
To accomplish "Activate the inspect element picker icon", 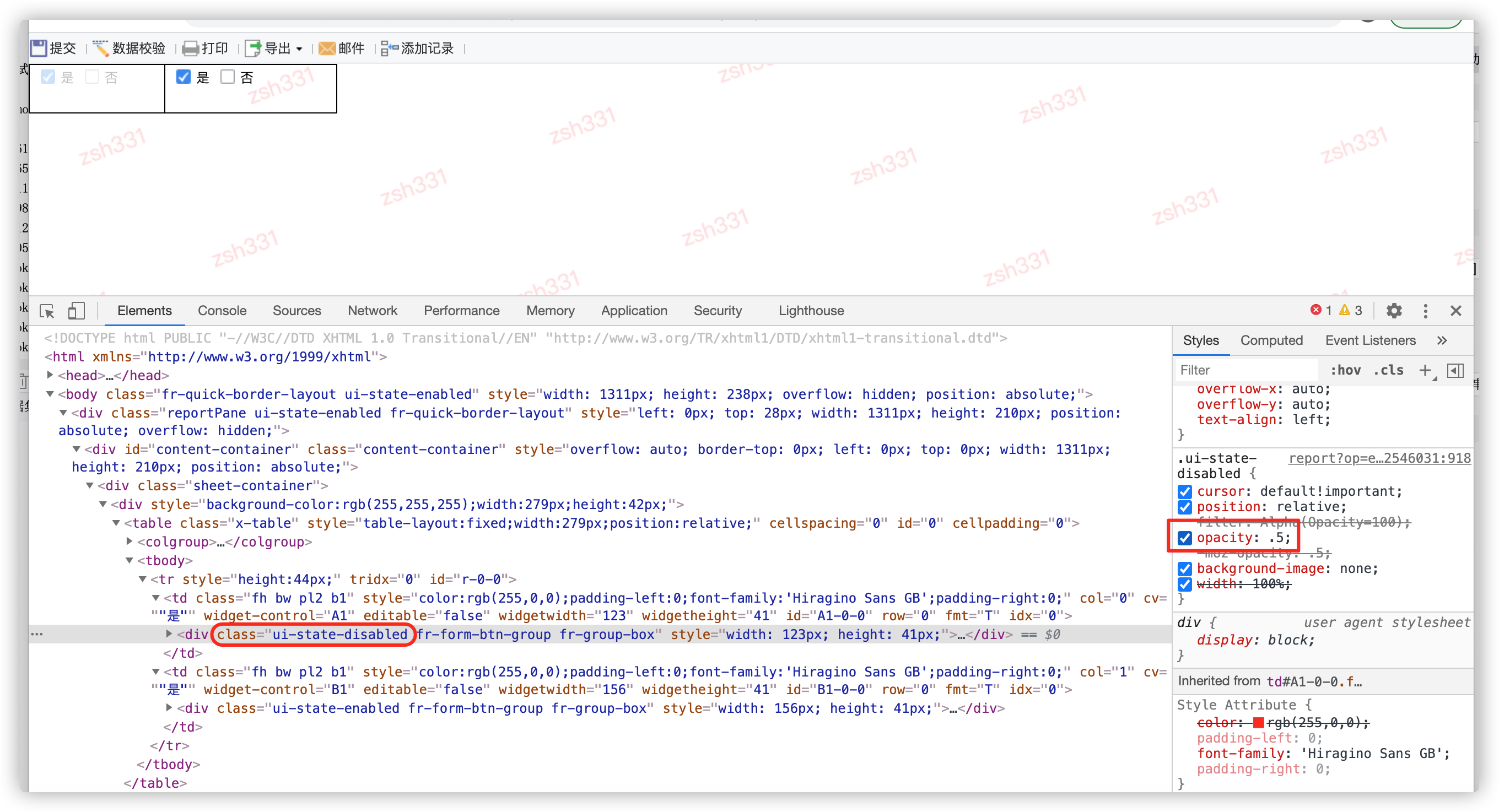I will 47,311.
